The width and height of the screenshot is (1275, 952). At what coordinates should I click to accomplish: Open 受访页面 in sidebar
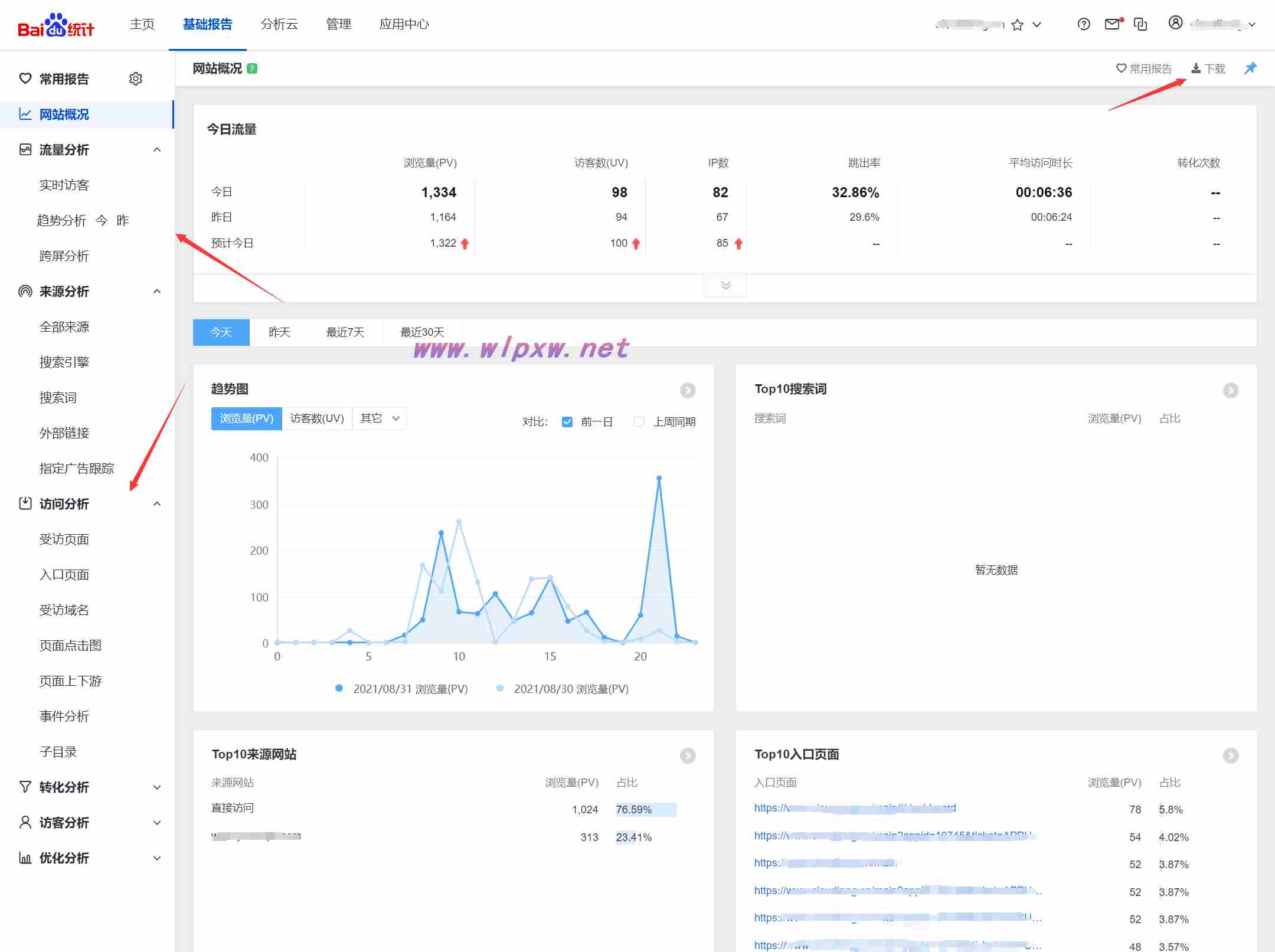[x=64, y=539]
